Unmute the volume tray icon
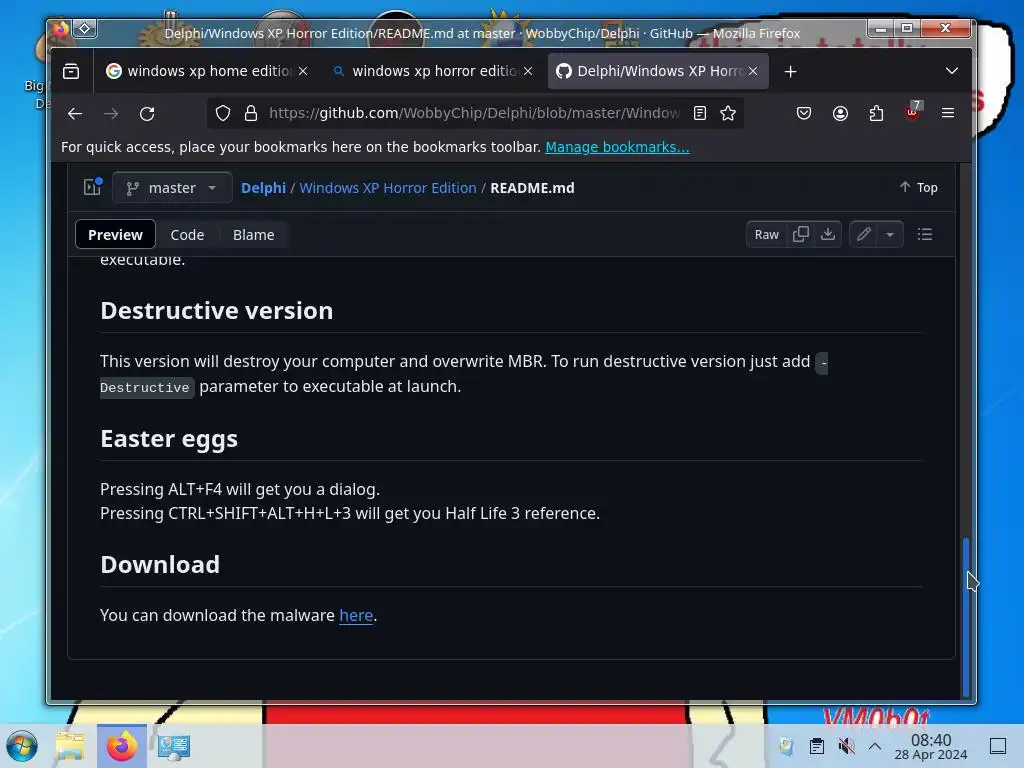The width and height of the screenshot is (1024, 768). tap(846, 746)
